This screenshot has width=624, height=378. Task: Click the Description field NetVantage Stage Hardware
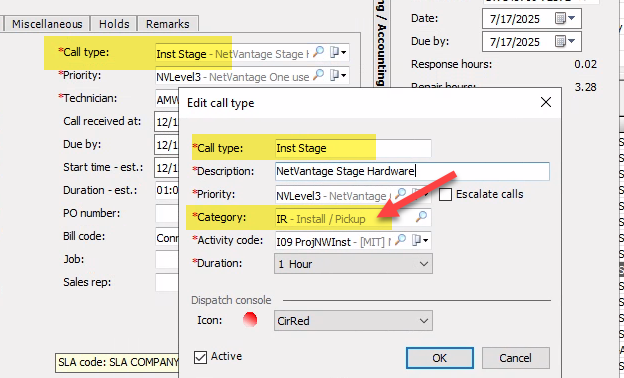412,171
